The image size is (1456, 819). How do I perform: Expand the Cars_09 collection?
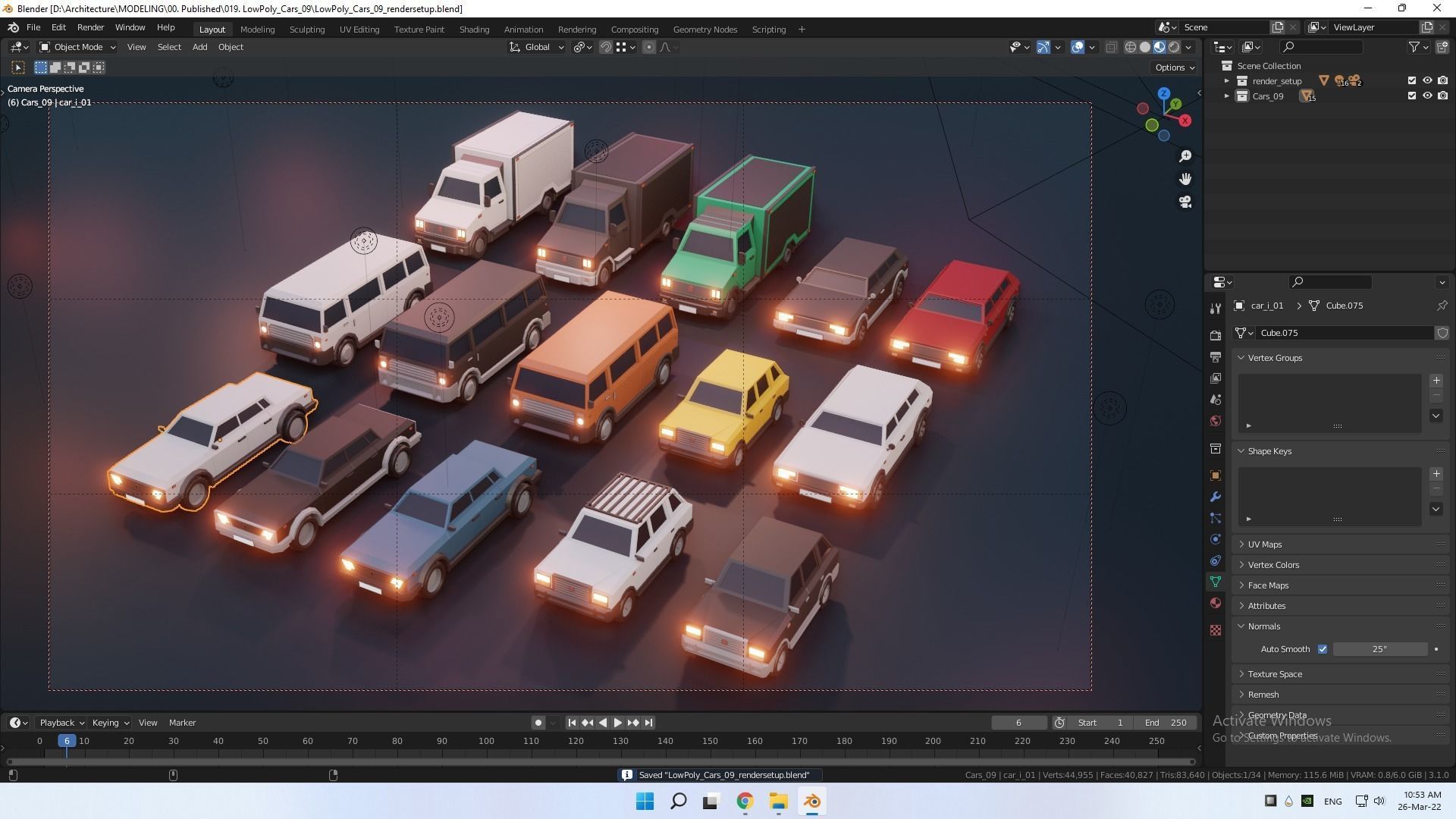pyautogui.click(x=1226, y=96)
